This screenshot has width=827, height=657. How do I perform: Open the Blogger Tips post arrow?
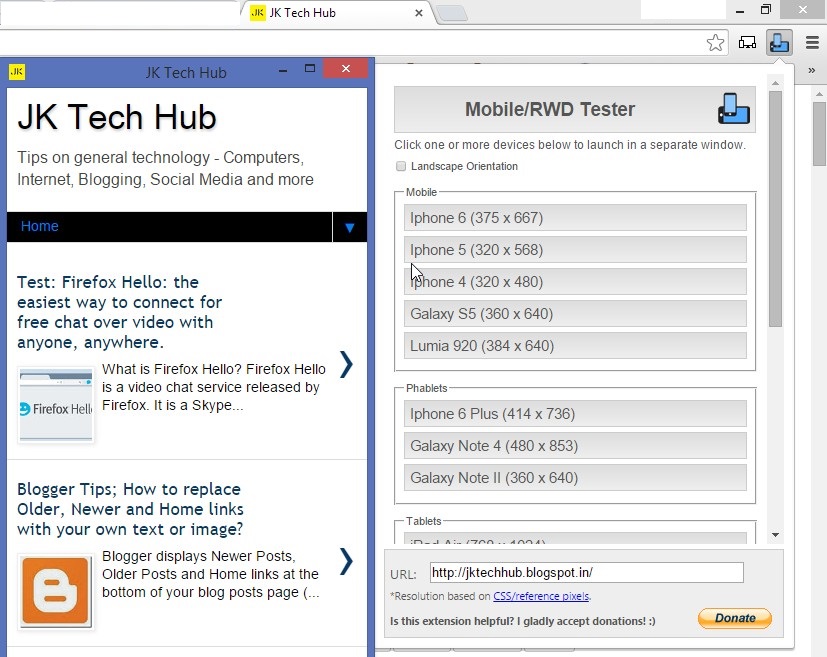point(346,561)
